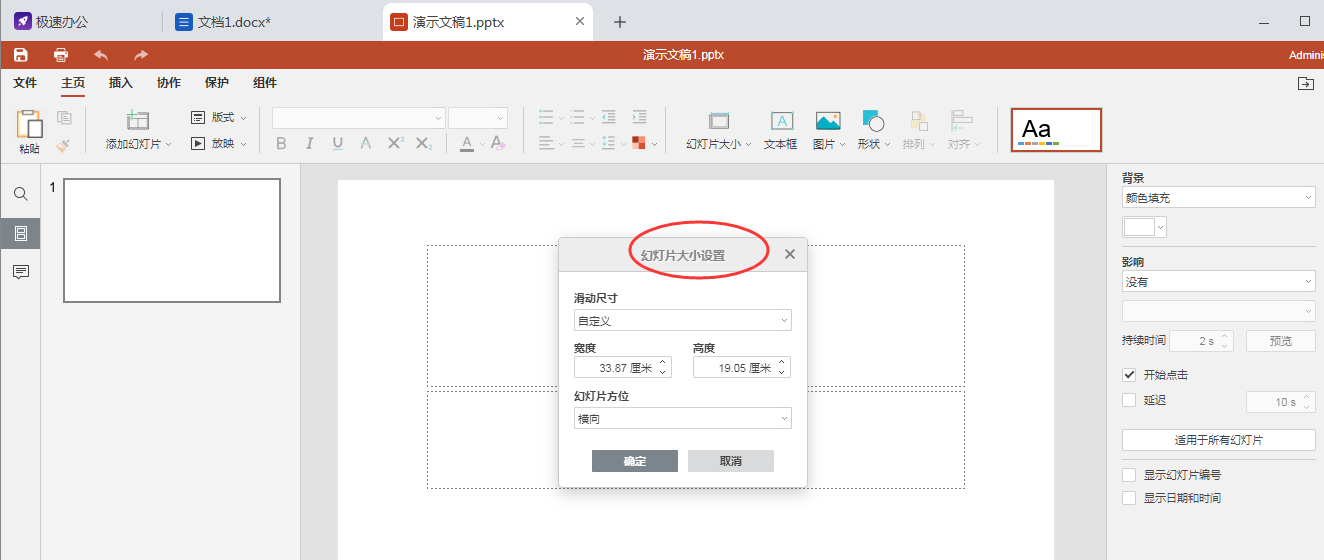Open the 背景 dropdown showing 颜色填充
Viewport: 1324px width, 560px height.
point(1218,198)
